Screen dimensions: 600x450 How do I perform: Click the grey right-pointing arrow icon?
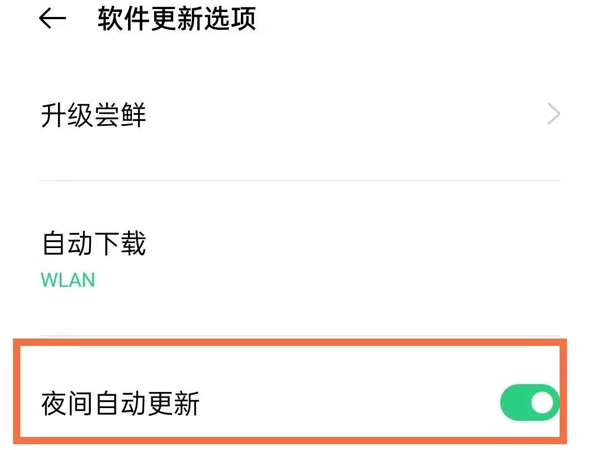(x=553, y=115)
